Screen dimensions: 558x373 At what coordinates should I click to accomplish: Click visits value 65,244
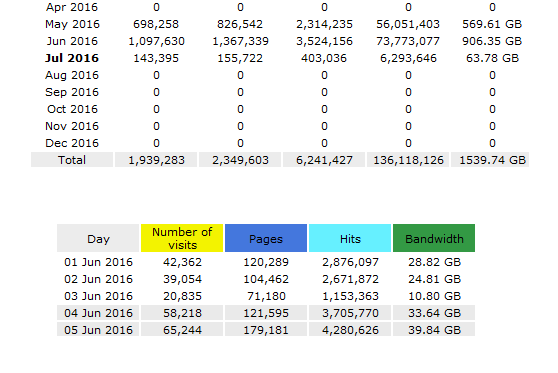182,330
